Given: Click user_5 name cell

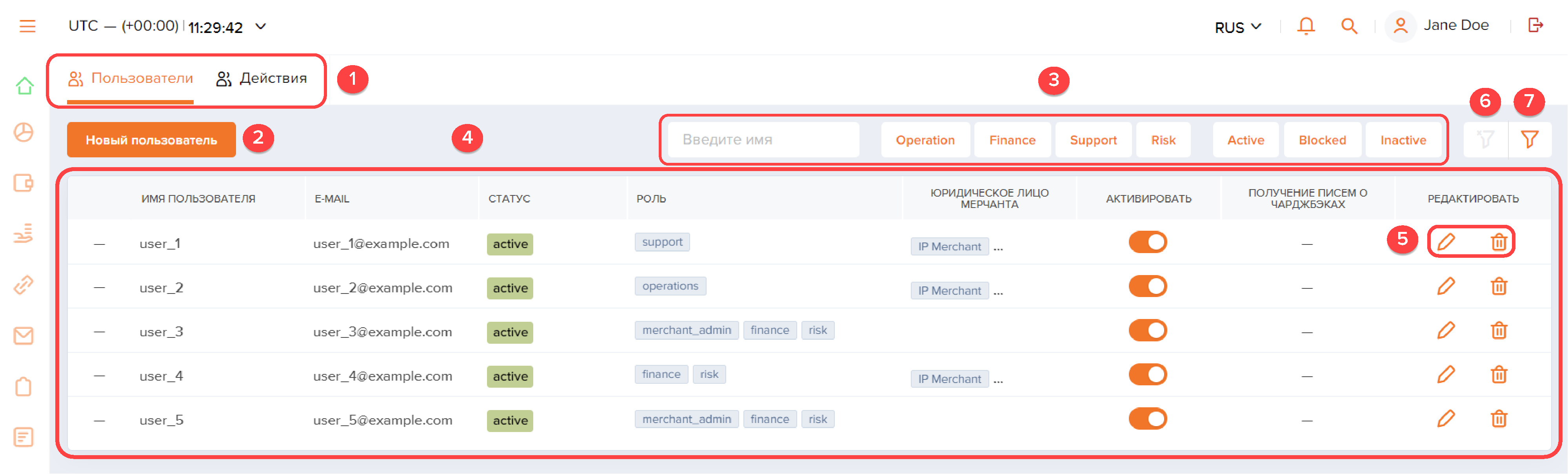Looking at the screenshot, I should point(161,420).
